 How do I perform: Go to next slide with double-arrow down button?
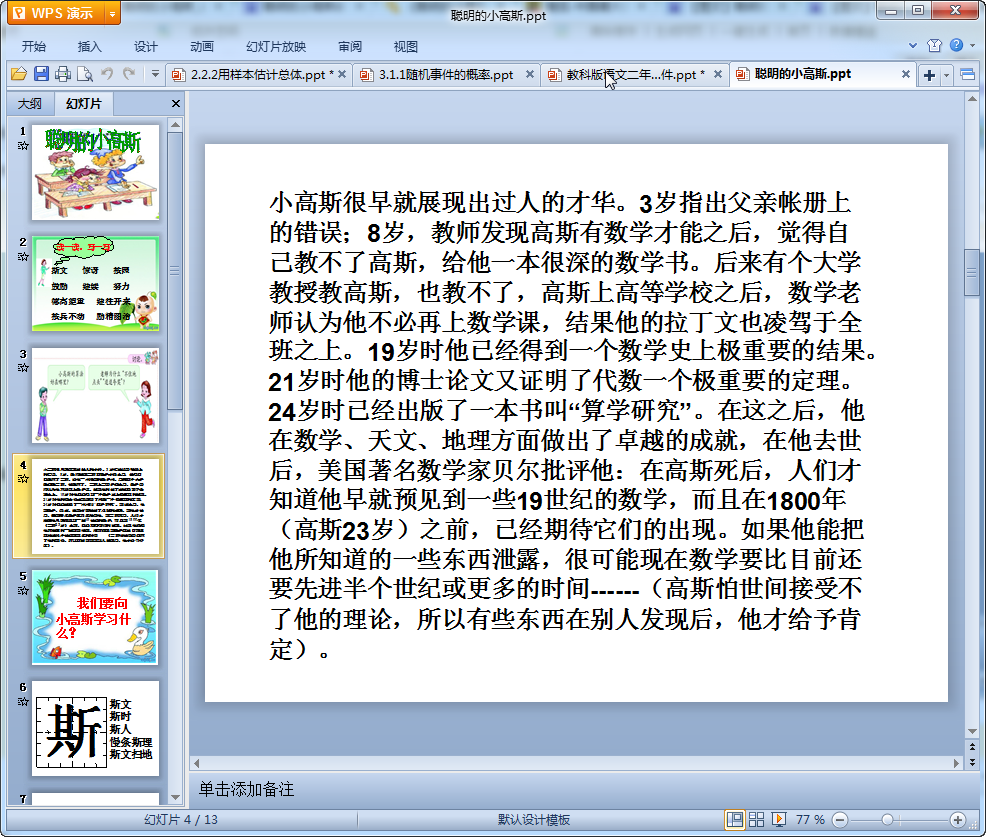coord(972,762)
